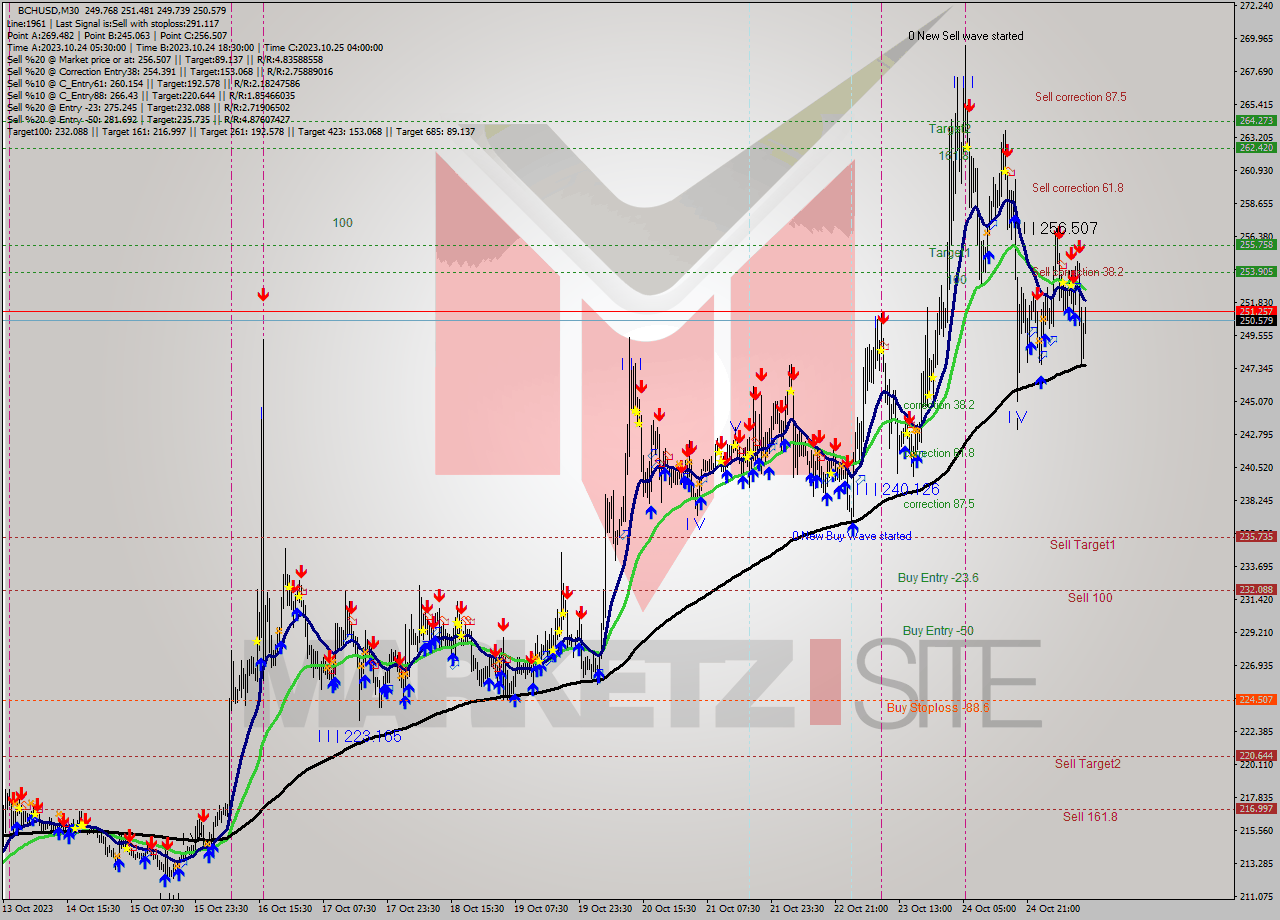Click the '0 New Sell wave started' label
Image resolution: width=1280 pixels, height=920 pixels.
(966, 36)
